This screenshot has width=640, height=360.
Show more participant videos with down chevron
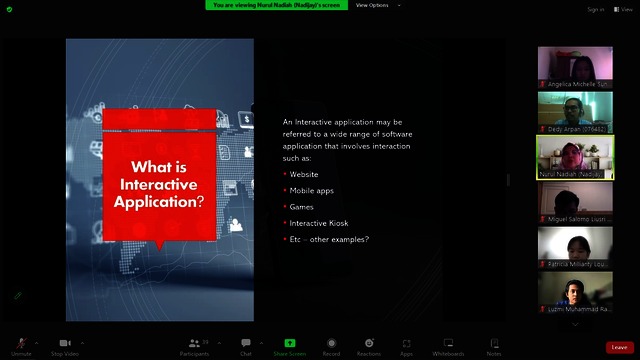[575, 324]
